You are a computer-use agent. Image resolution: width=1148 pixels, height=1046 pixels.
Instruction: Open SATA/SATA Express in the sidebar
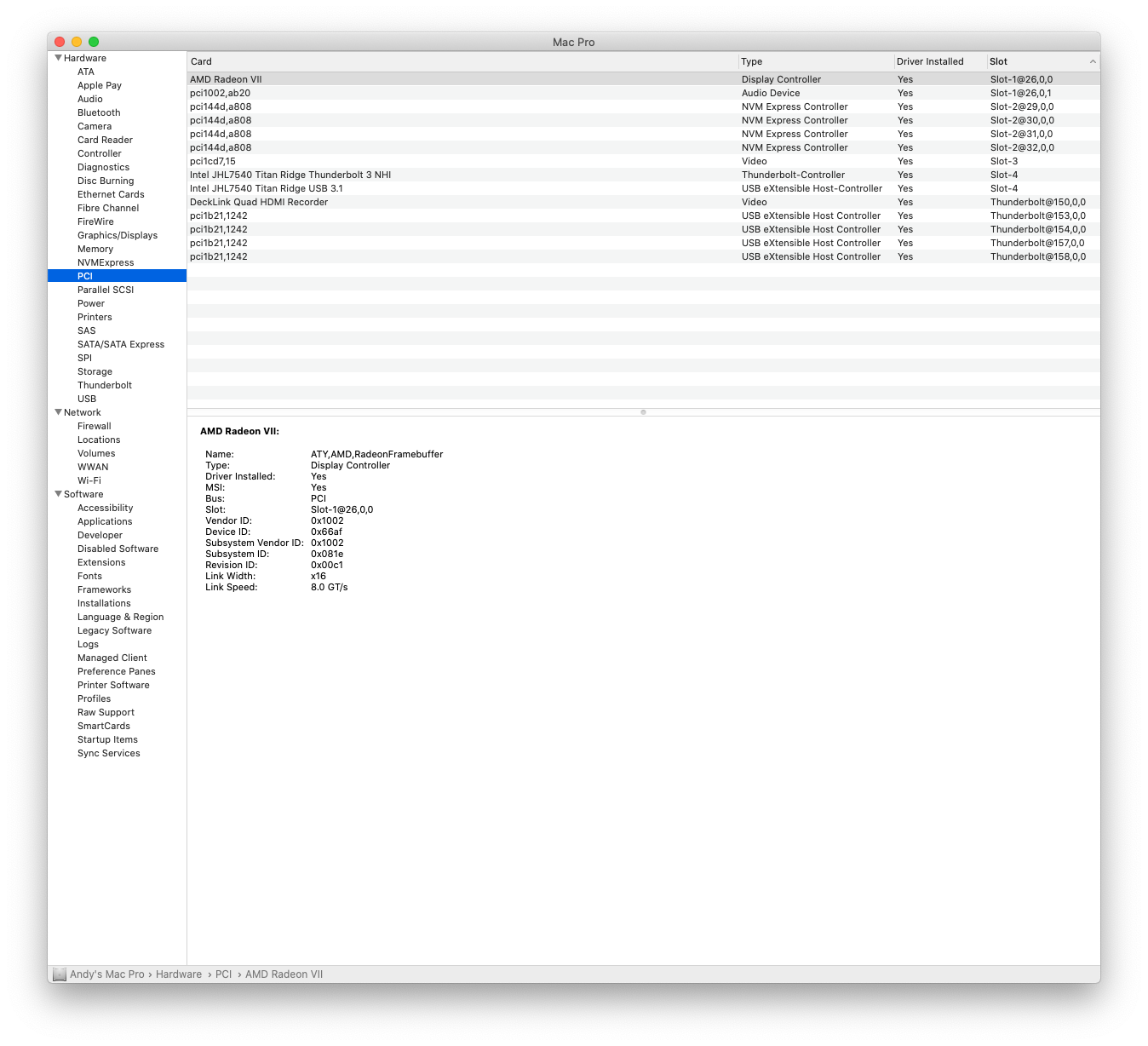pyautogui.click(x=121, y=344)
